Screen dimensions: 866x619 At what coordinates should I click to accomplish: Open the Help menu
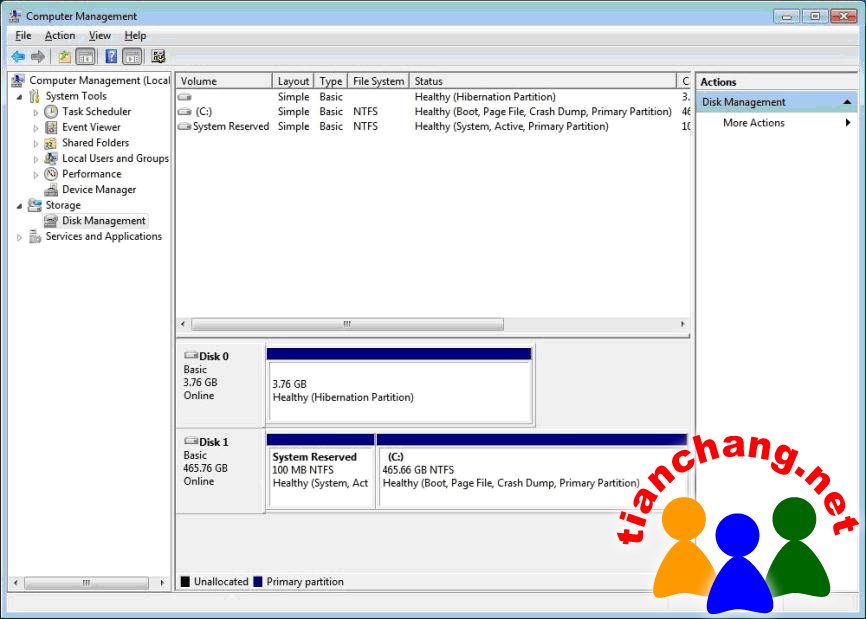click(135, 36)
